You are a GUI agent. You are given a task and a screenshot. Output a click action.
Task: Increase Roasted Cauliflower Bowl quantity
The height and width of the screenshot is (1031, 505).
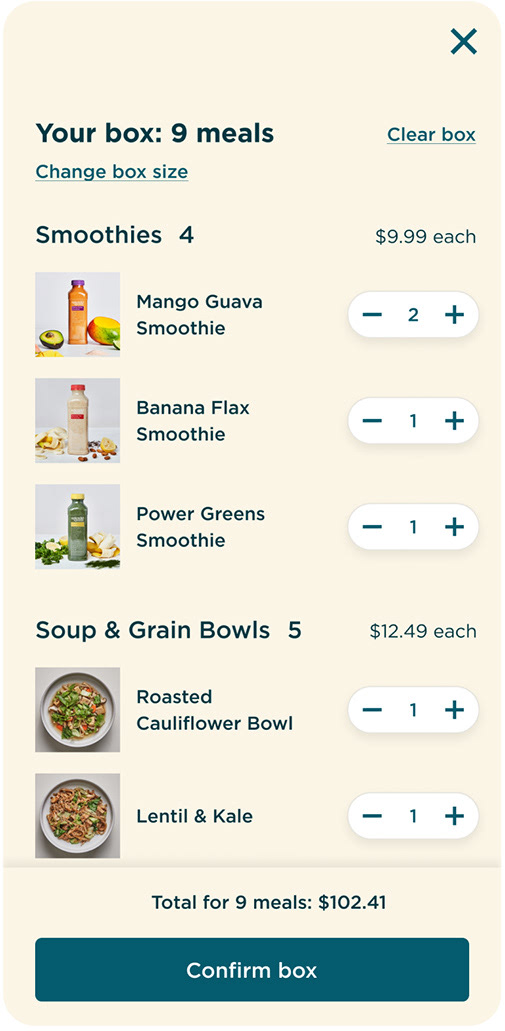tap(454, 710)
